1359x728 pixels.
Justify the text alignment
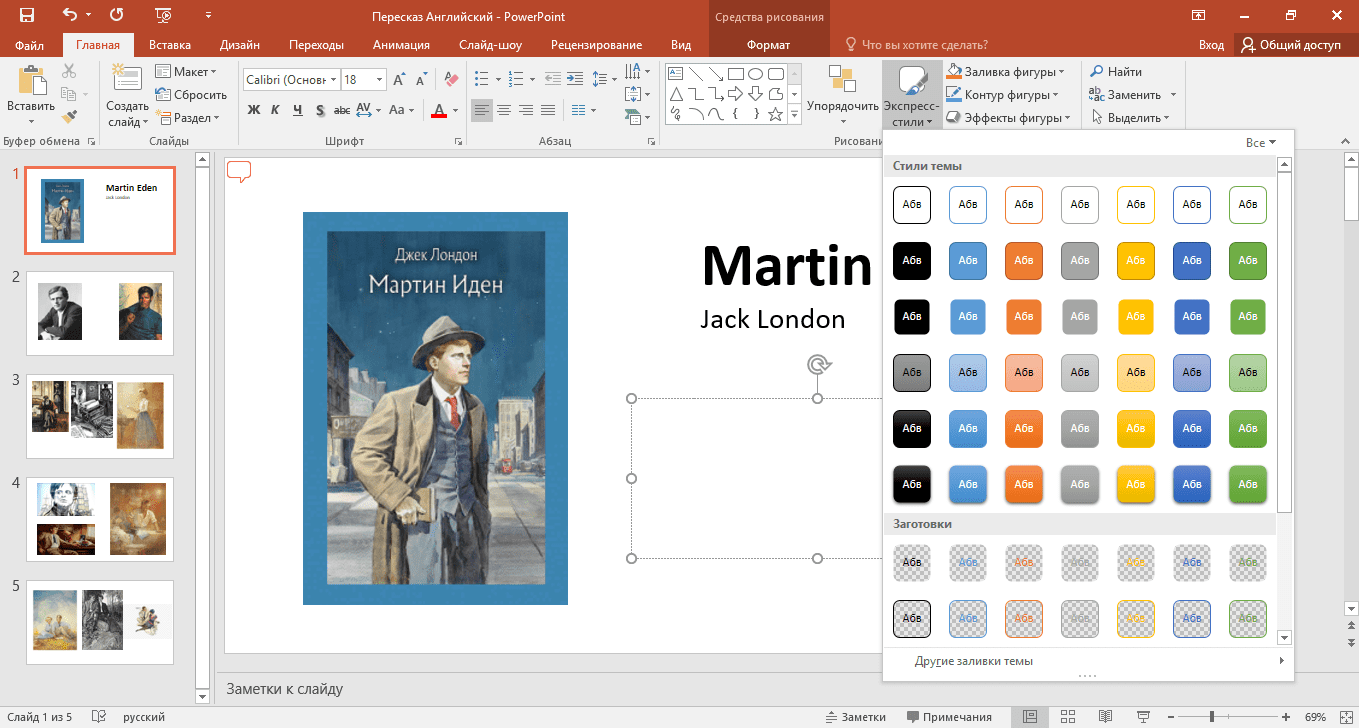(x=548, y=110)
